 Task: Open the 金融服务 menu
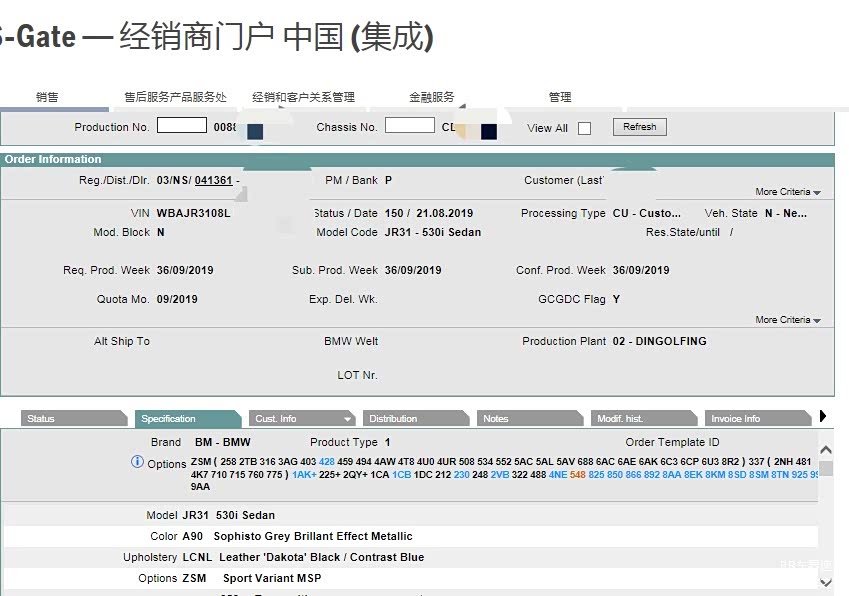click(x=431, y=97)
